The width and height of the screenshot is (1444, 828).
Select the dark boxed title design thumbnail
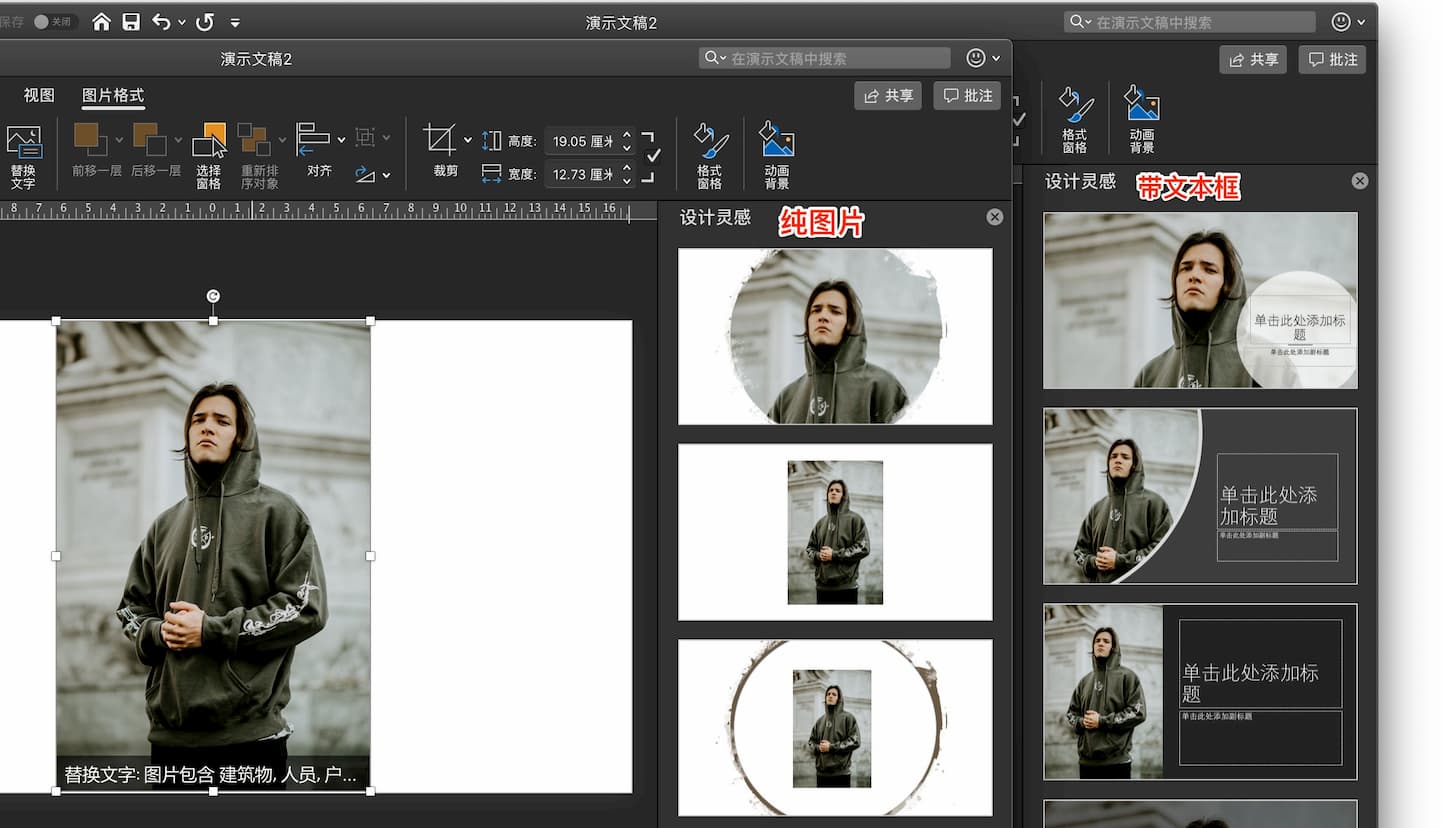click(1200, 692)
